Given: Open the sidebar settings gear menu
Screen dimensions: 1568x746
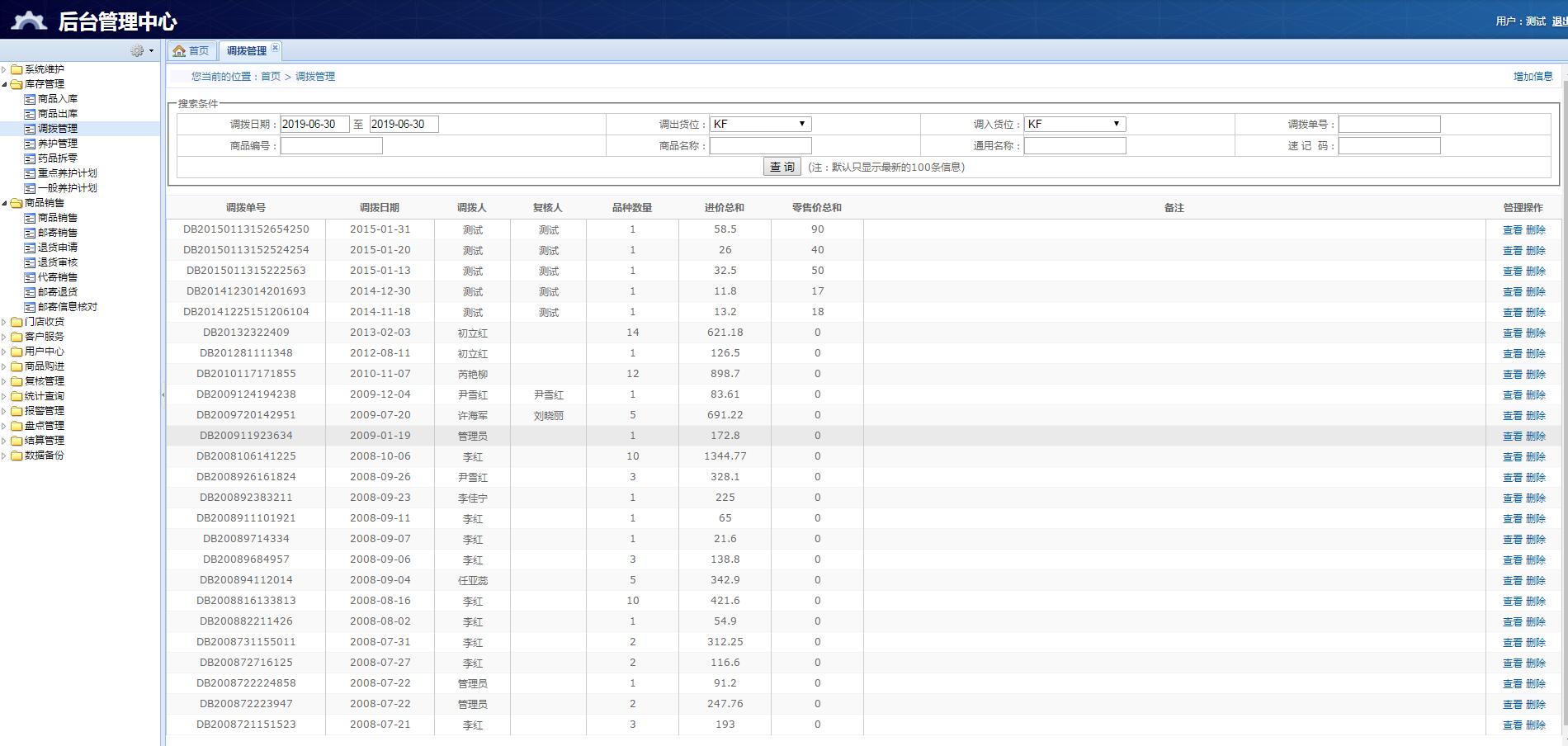Looking at the screenshot, I should (142, 51).
